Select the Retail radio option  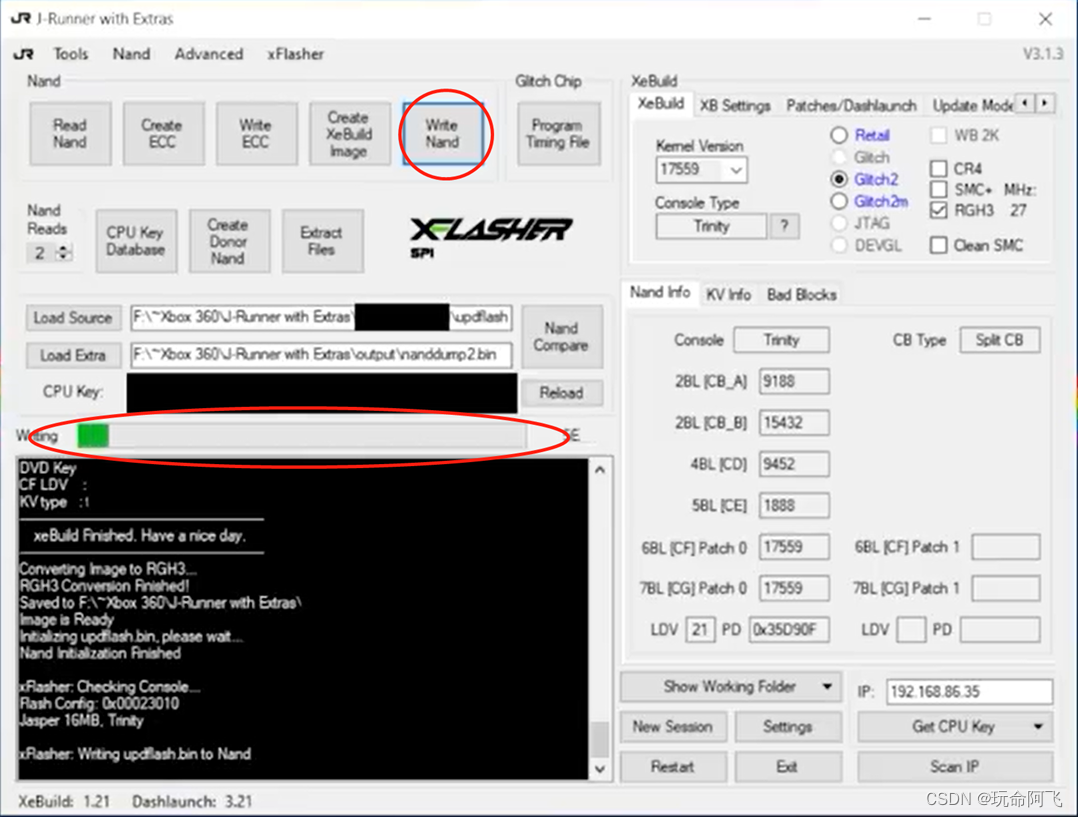tap(839, 135)
